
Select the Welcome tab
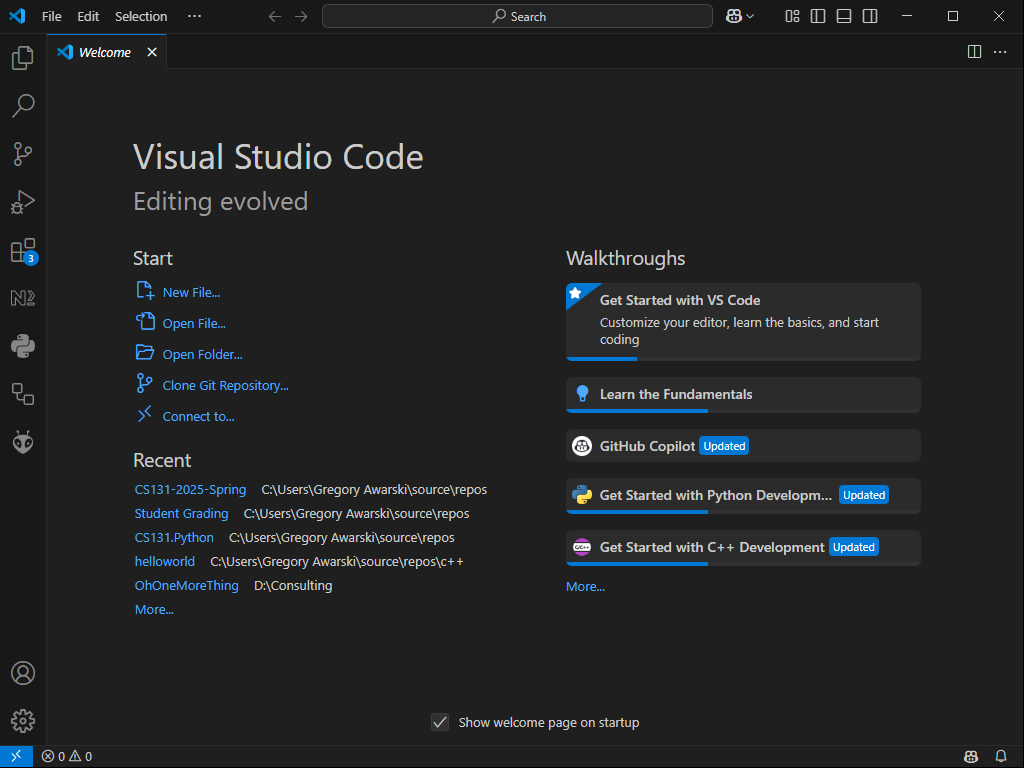coord(106,52)
